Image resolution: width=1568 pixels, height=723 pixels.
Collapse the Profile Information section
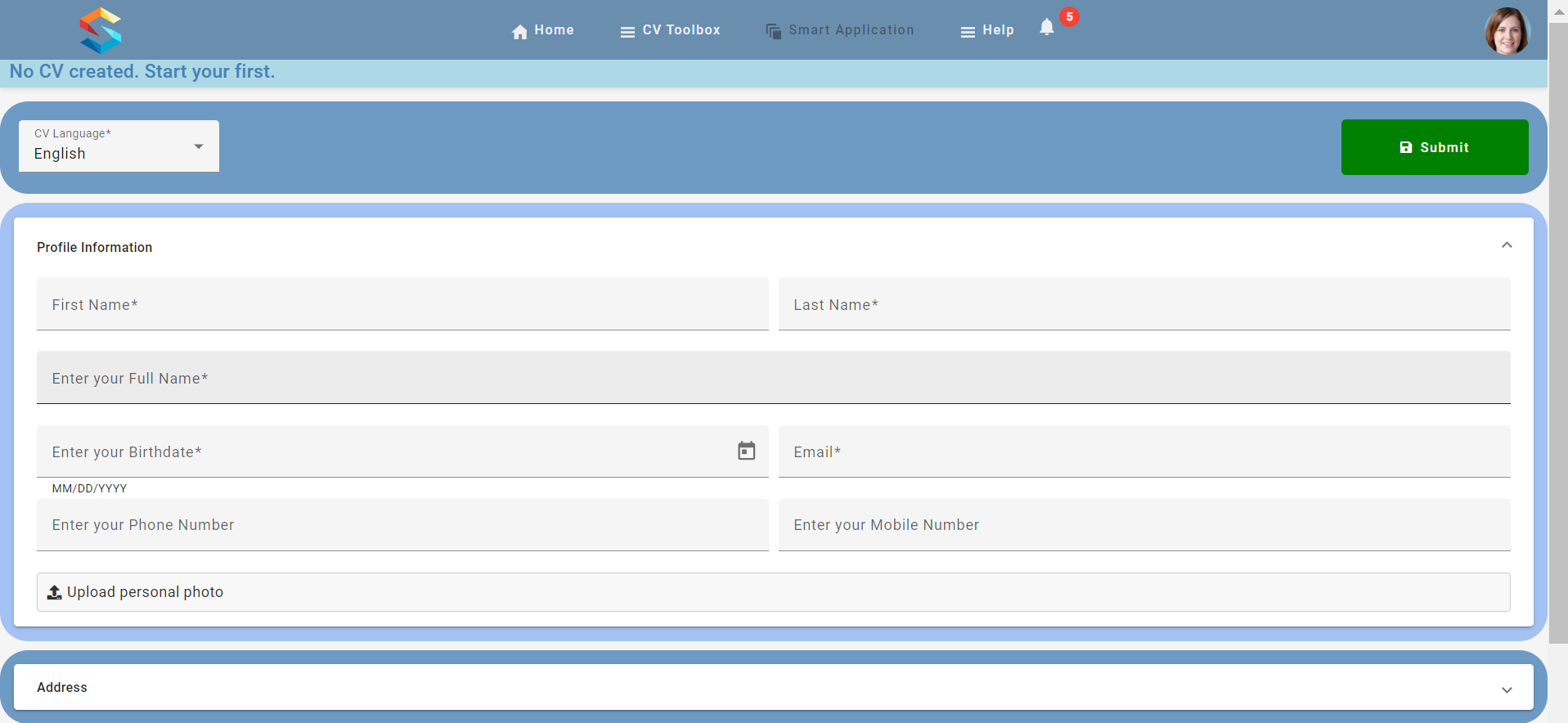(x=1507, y=245)
